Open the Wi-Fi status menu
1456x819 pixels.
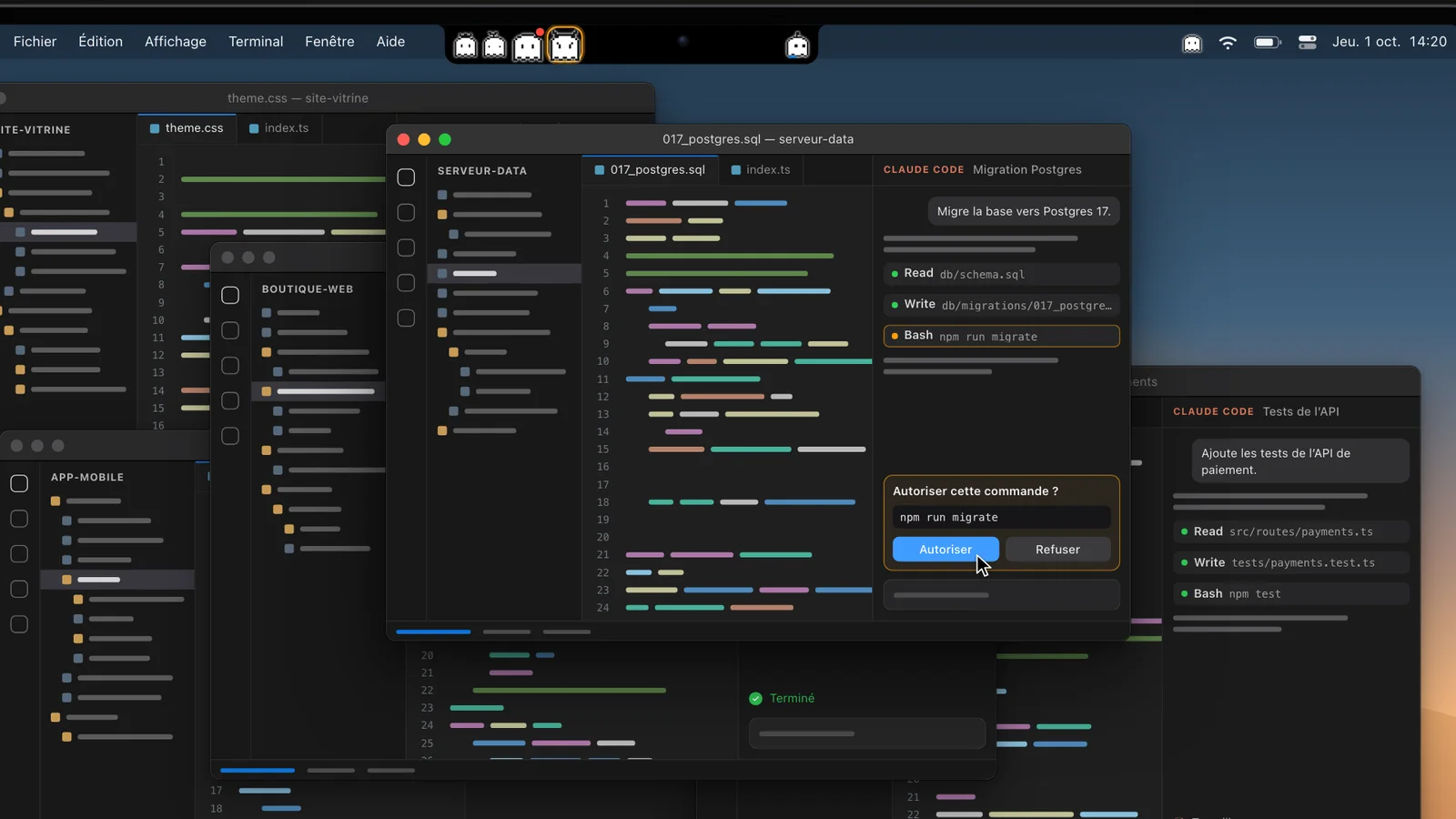point(1228,42)
